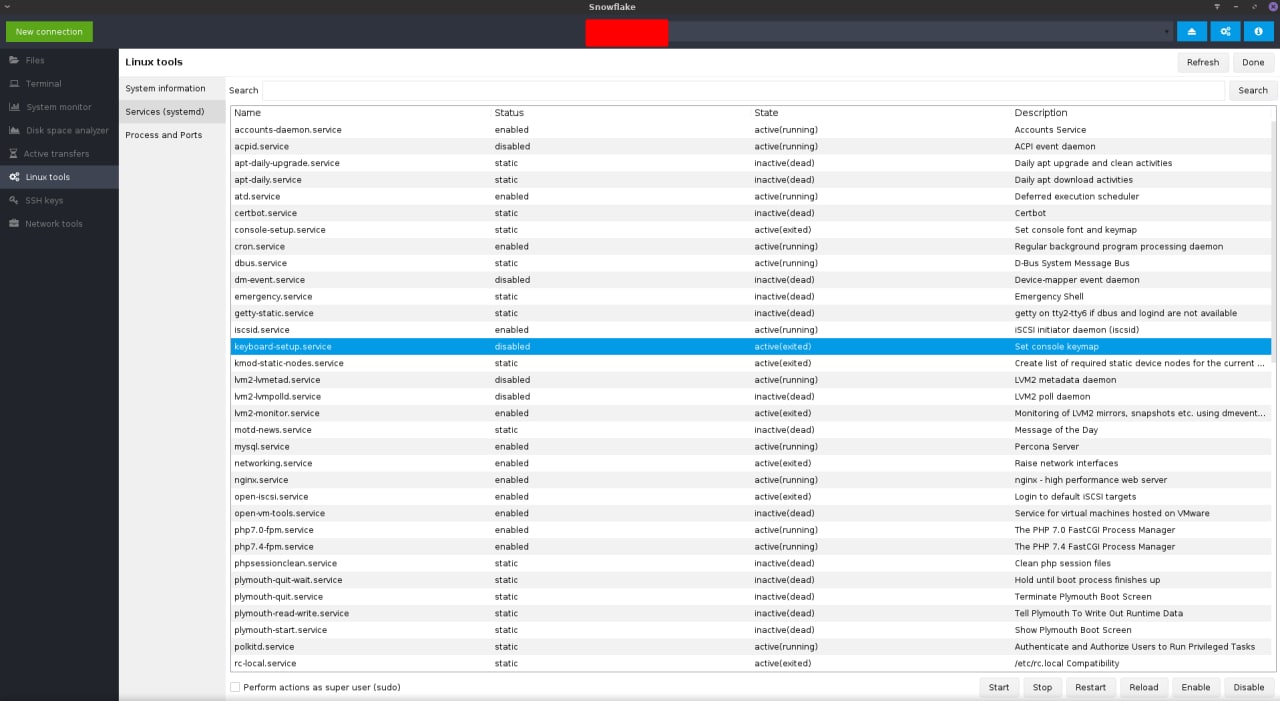Select iscsid.service row
Image resolution: width=1280 pixels, height=701 pixels.
tap(751, 330)
